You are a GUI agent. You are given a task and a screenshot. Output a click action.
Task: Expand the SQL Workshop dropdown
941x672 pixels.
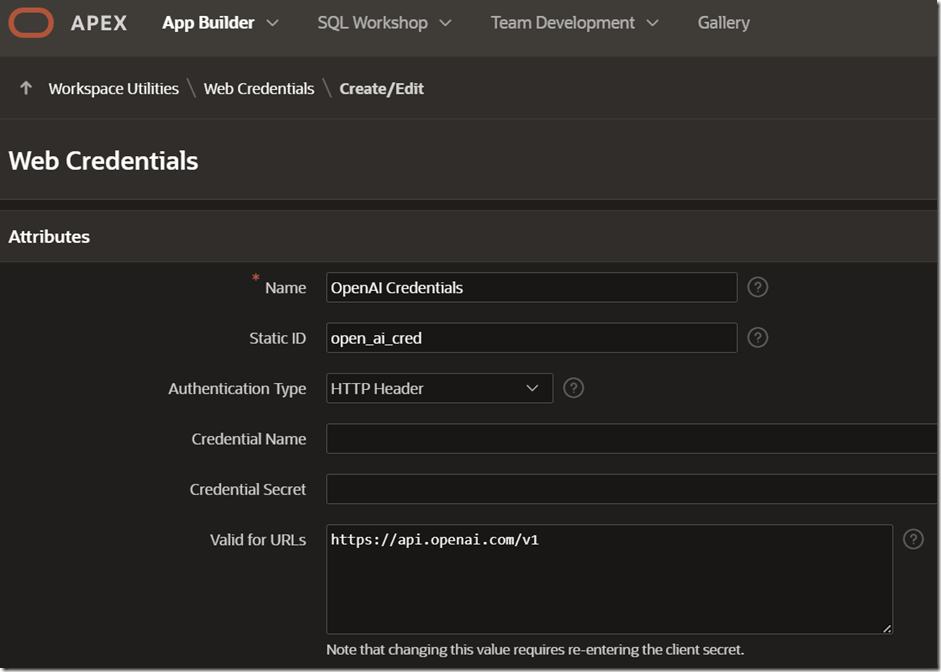[x=446, y=22]
